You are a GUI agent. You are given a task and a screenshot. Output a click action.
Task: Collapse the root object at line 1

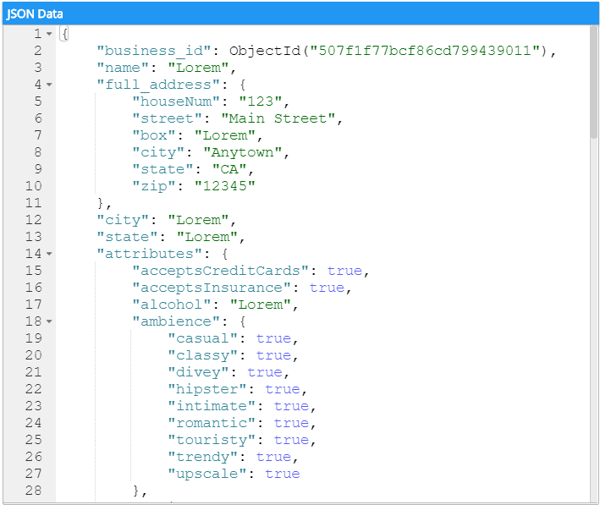coord(49,34)
